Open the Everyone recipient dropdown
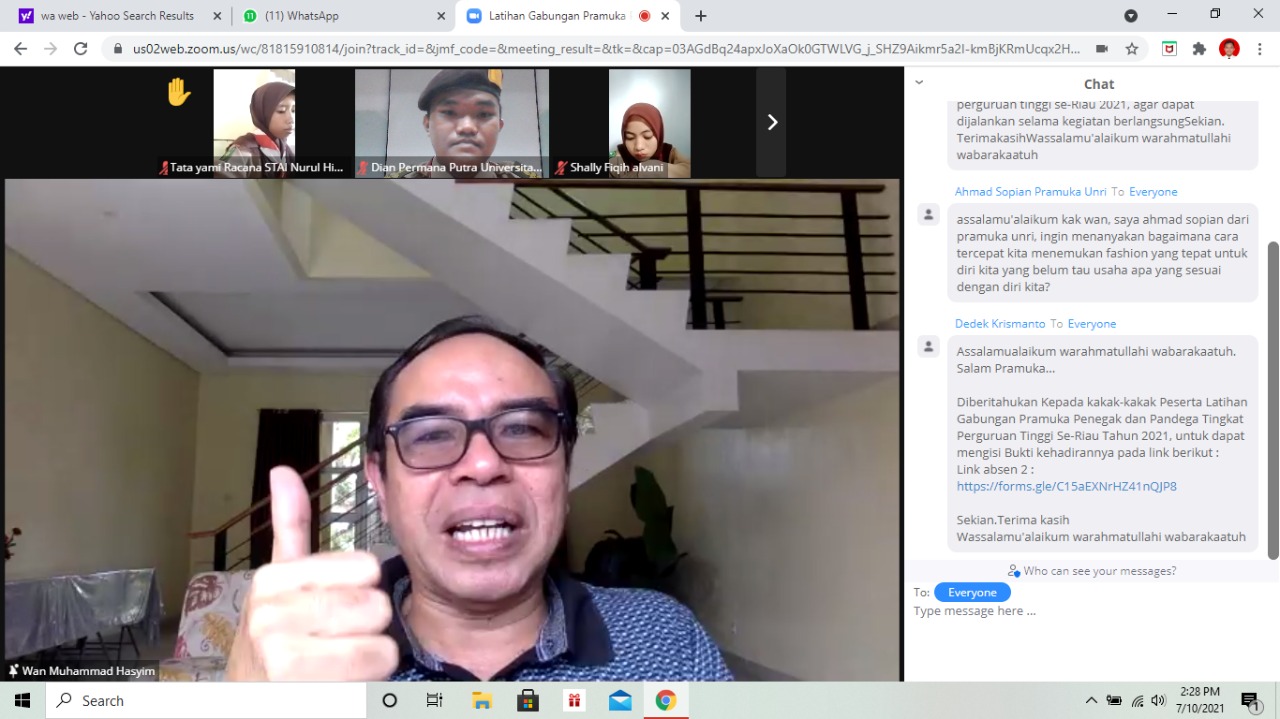1280x719 pixels. pyautogui.click(x=972, y=592)
